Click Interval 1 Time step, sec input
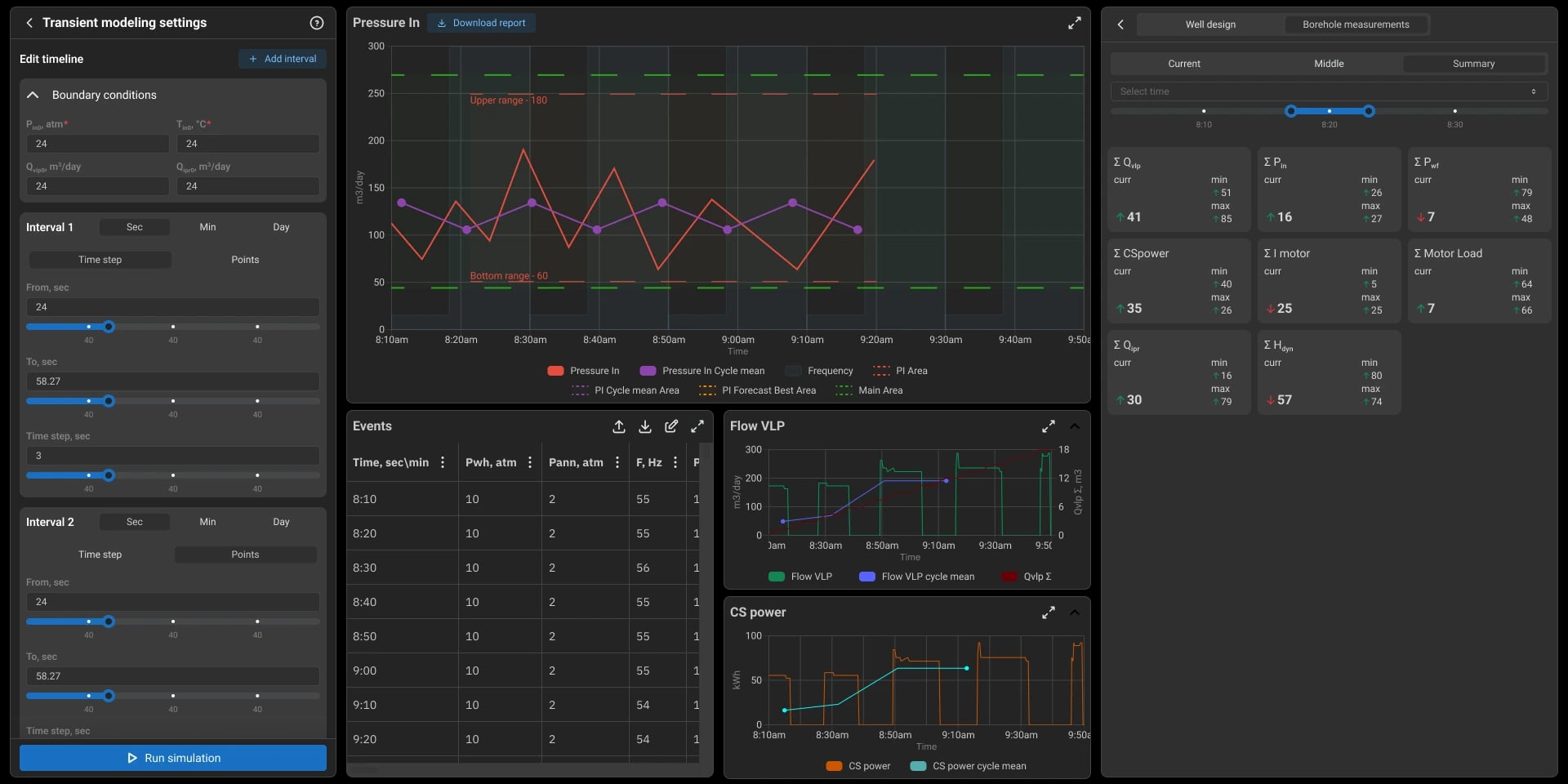The width and height of the screenshot is (1568, 784). click(173, 456)
